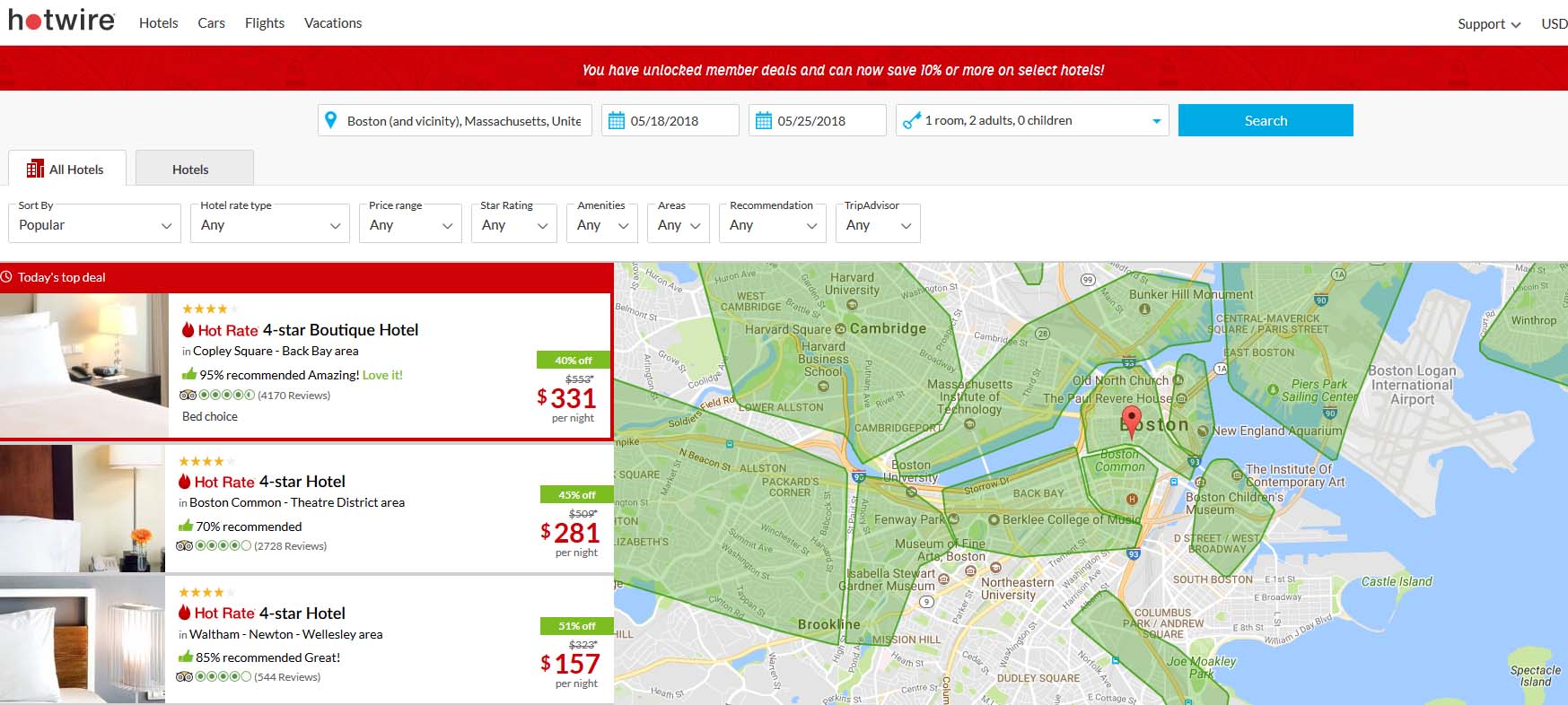The height and width of the screenshot is (705, 1568).
Task: Click the Hot Rate flame icon of Boutique Hotel
Action: pyautogui.click(x=188, y=329)
